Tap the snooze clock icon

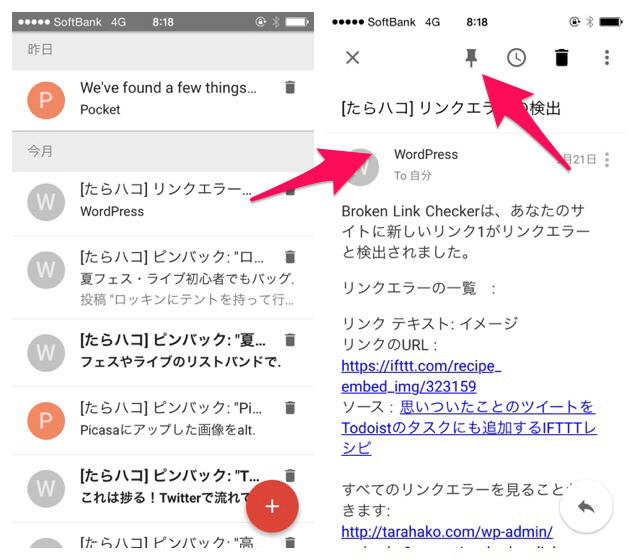(x=516, y=58)
